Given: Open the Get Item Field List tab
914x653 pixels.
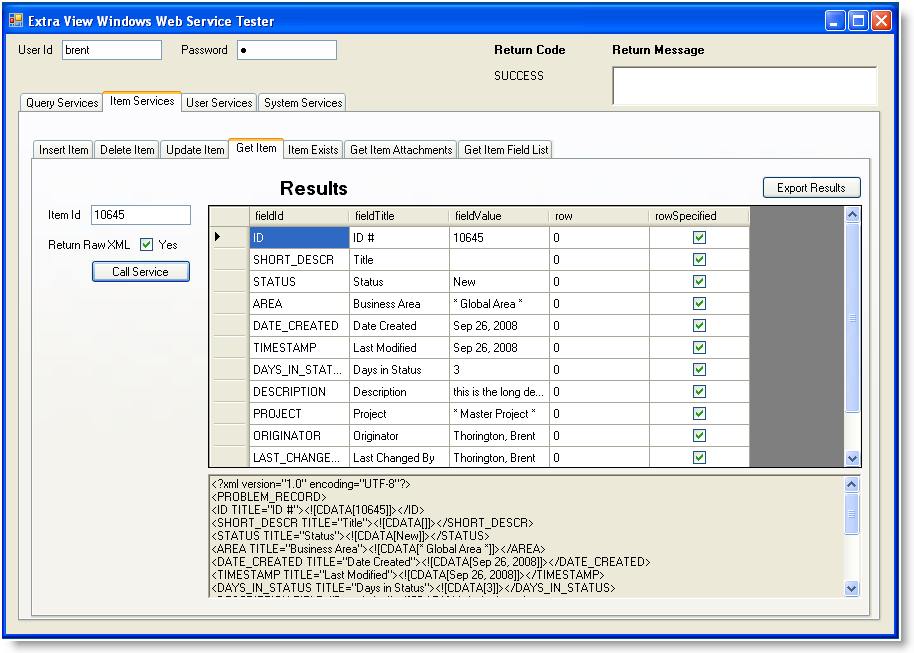Looking at the screenshot, I should pos(505,150).
